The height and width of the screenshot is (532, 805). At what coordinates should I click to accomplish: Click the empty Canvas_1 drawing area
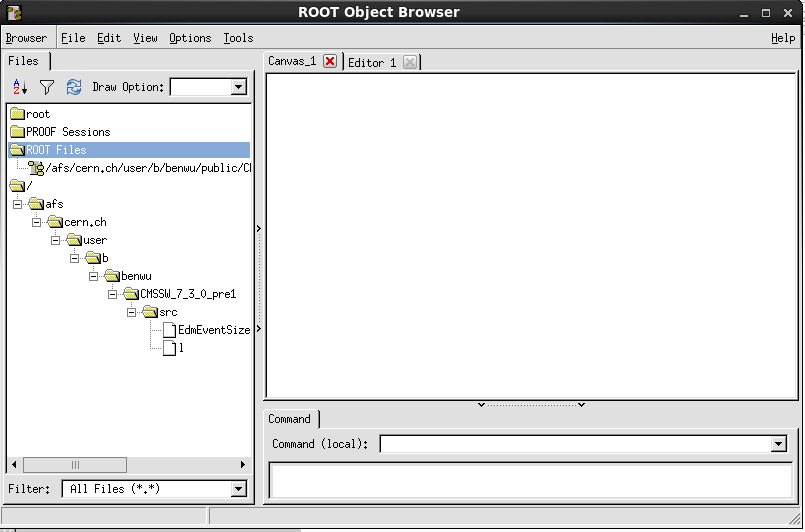click(x=531, y=236)
